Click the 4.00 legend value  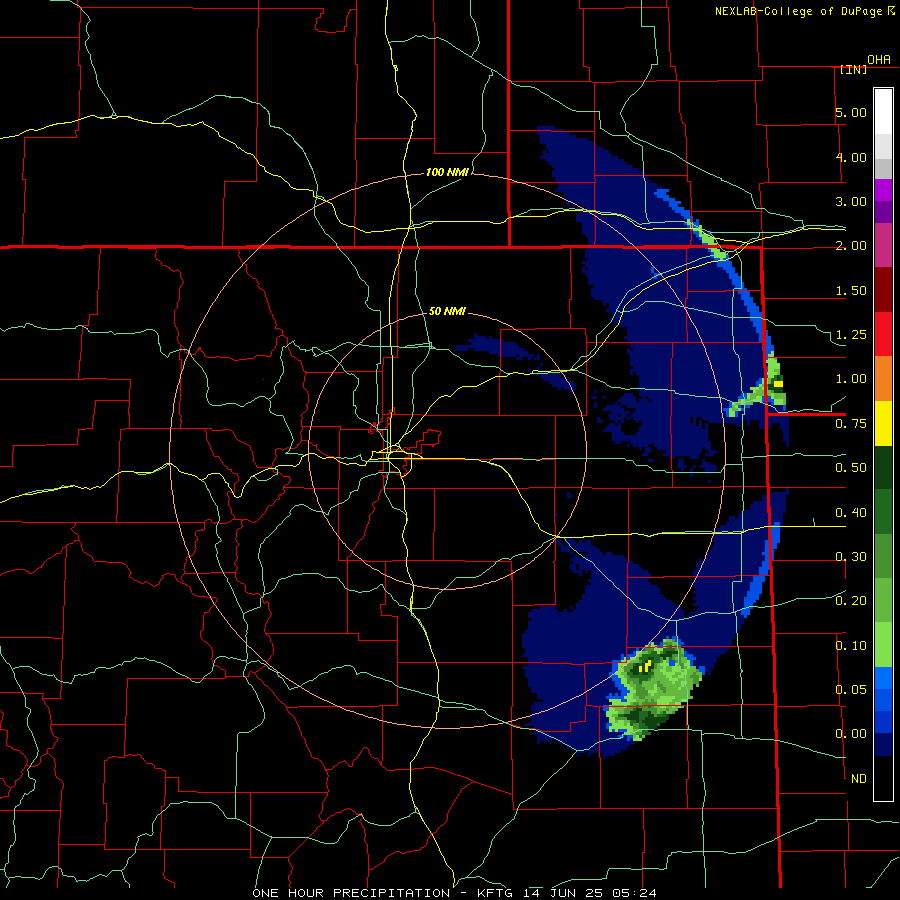coord(851,157)
